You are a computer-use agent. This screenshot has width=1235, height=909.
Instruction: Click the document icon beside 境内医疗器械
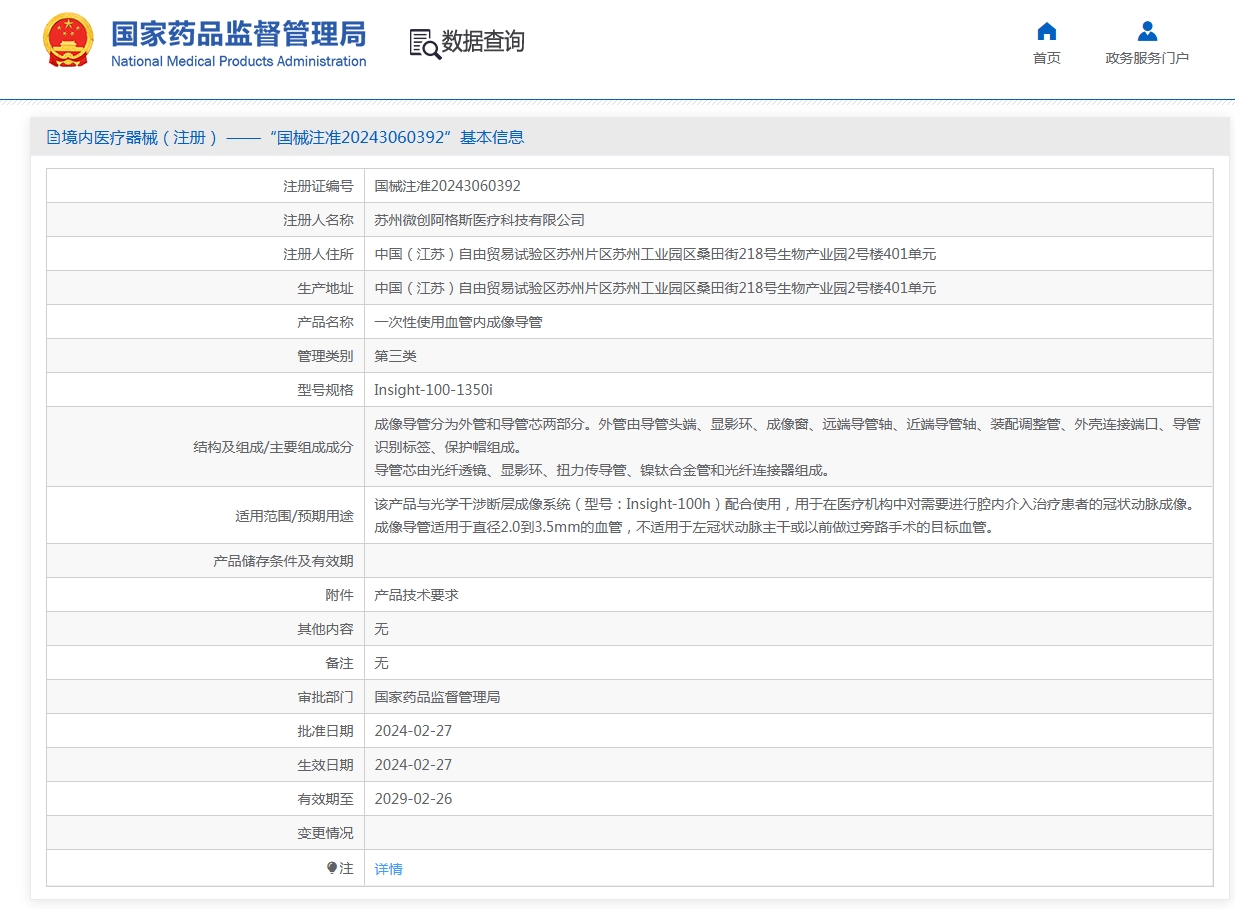[53, 137]
